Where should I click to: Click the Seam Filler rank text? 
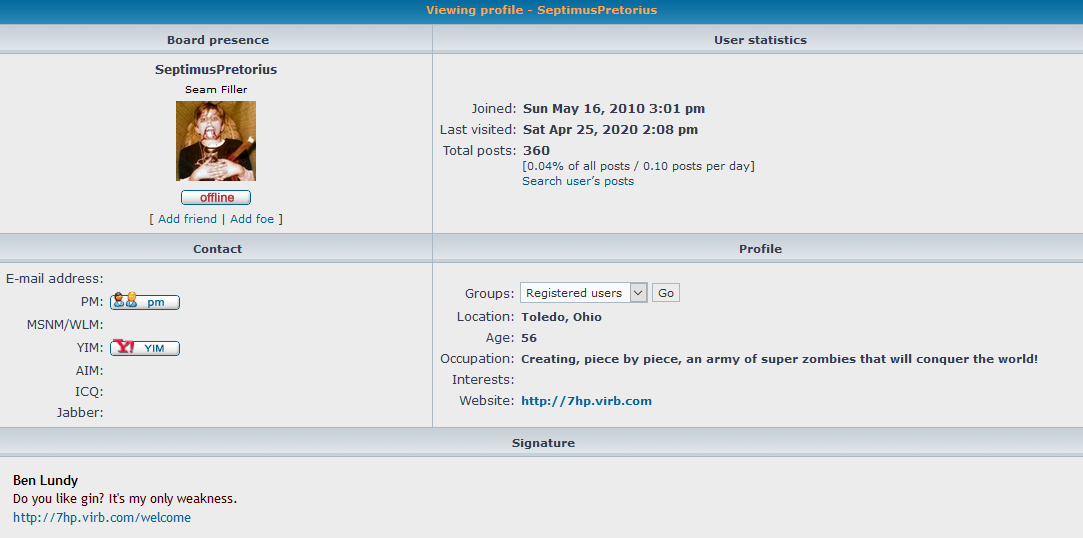(x=216, y=89)
